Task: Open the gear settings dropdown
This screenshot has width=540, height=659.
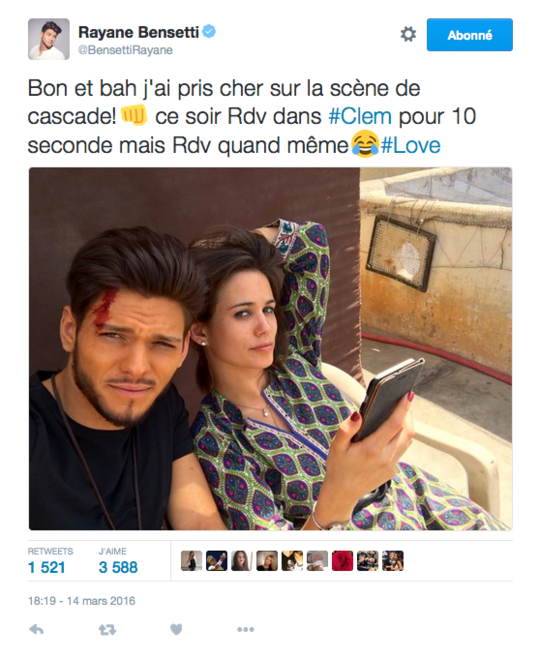Action: click(x=408, y=34)
